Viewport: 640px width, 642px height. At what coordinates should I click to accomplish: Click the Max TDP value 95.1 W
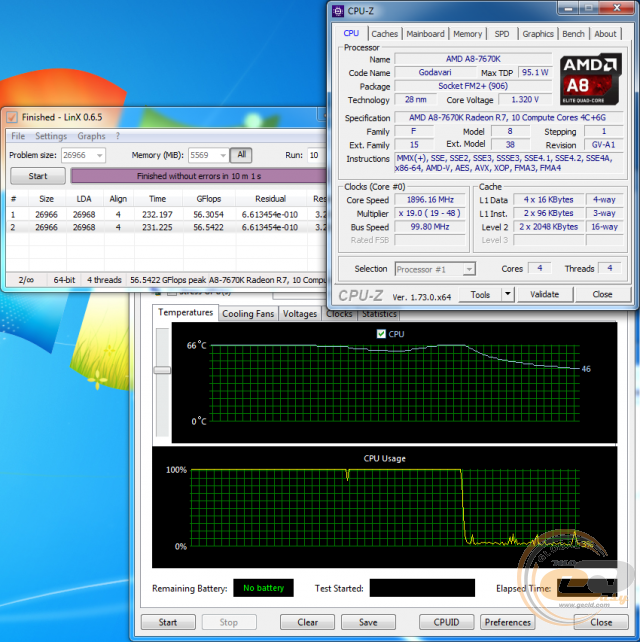point(535,72)
